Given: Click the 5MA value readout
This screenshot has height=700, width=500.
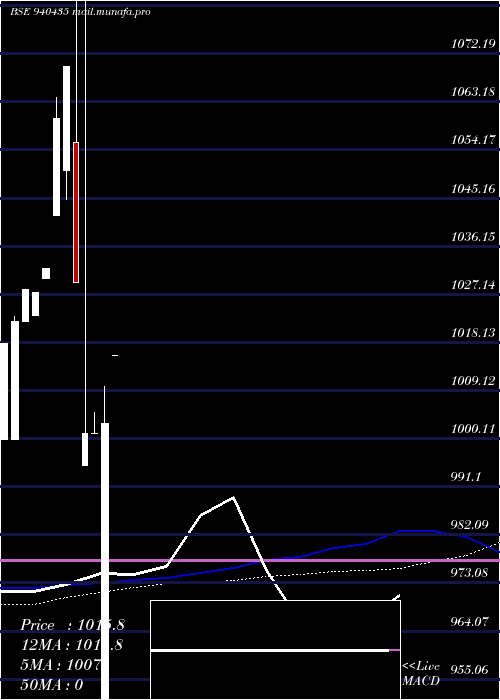Looking at the screenshot, I should coord(60,665).
